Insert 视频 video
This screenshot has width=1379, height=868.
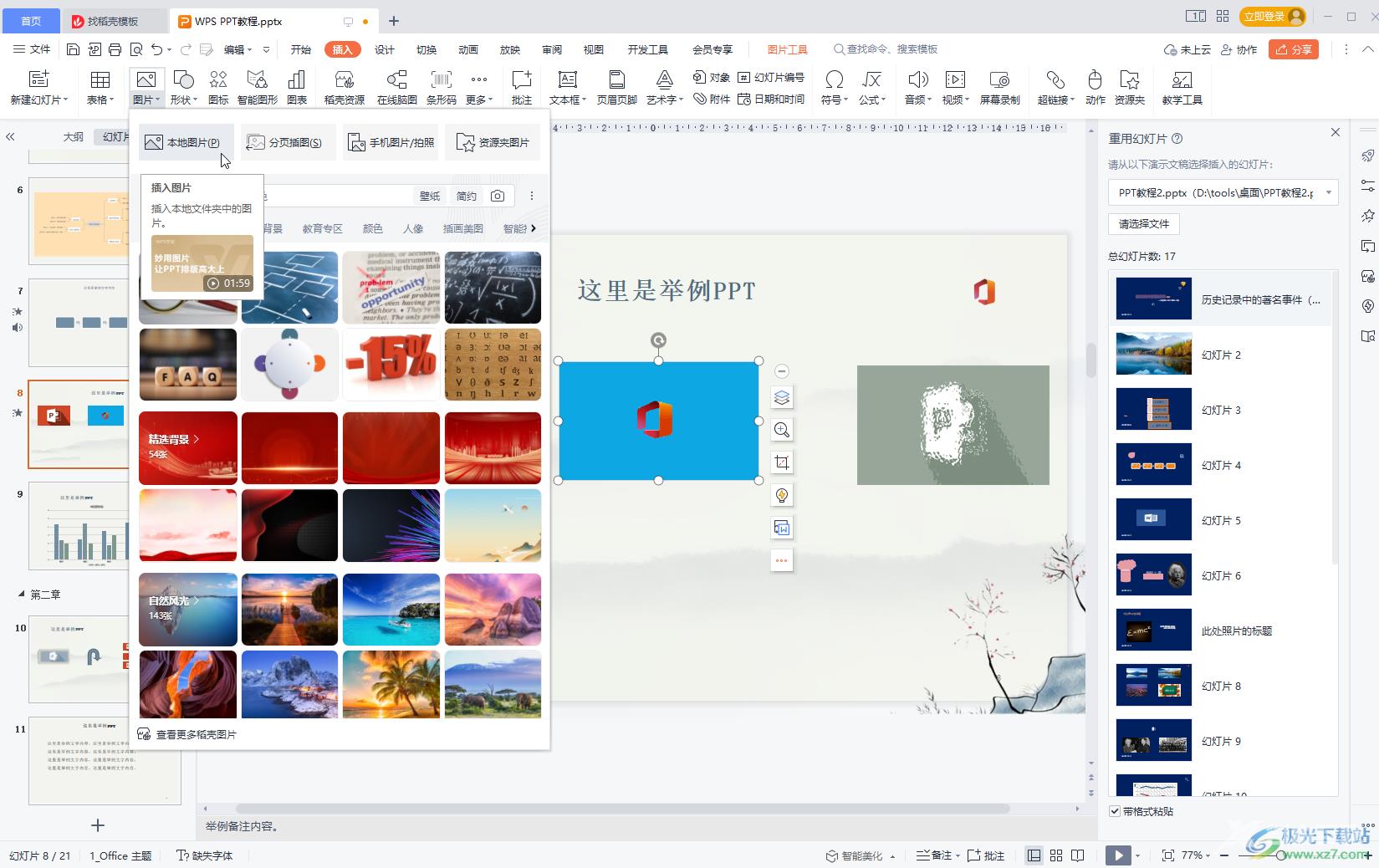955,87
